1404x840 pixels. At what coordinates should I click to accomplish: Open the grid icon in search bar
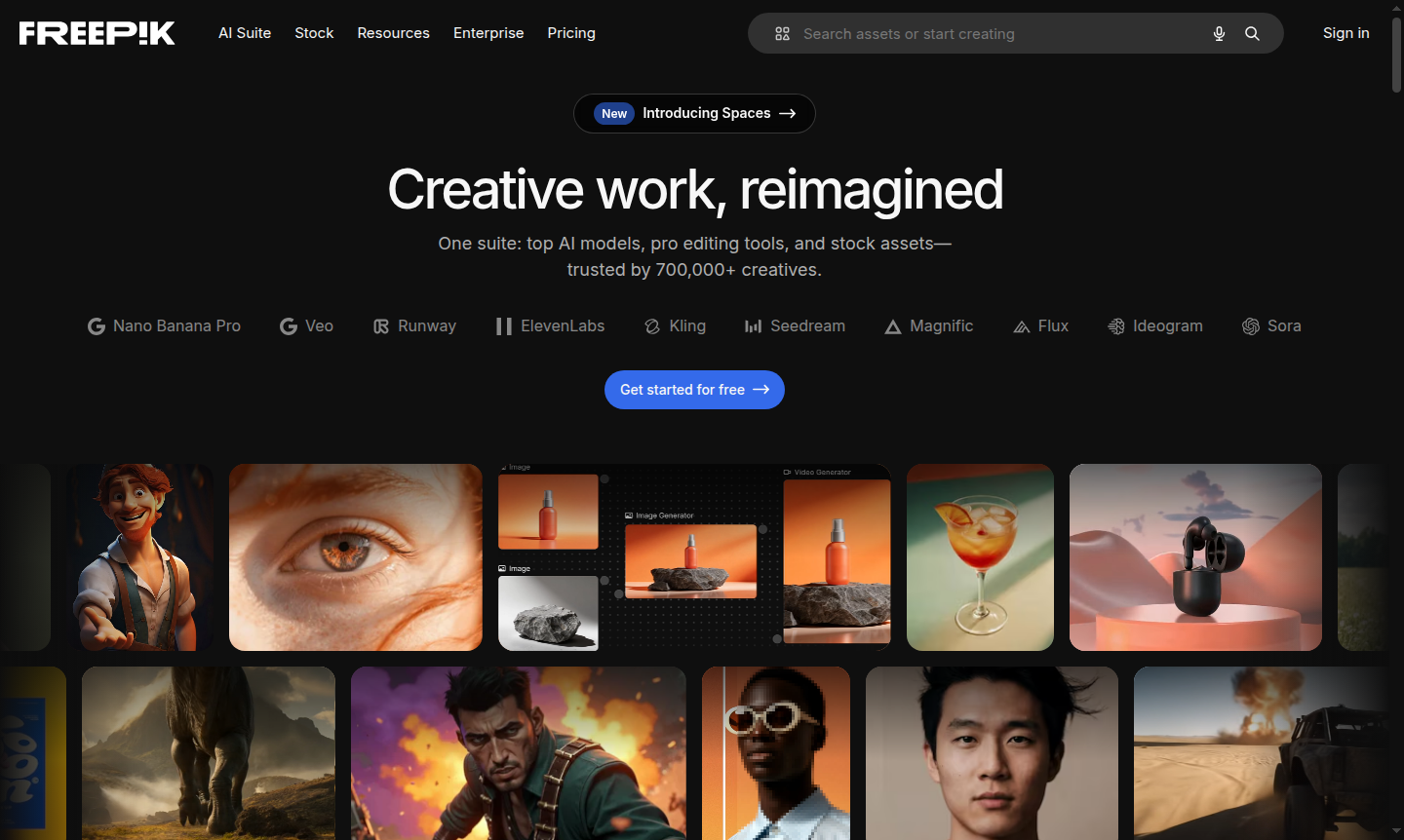pos(782,34)
